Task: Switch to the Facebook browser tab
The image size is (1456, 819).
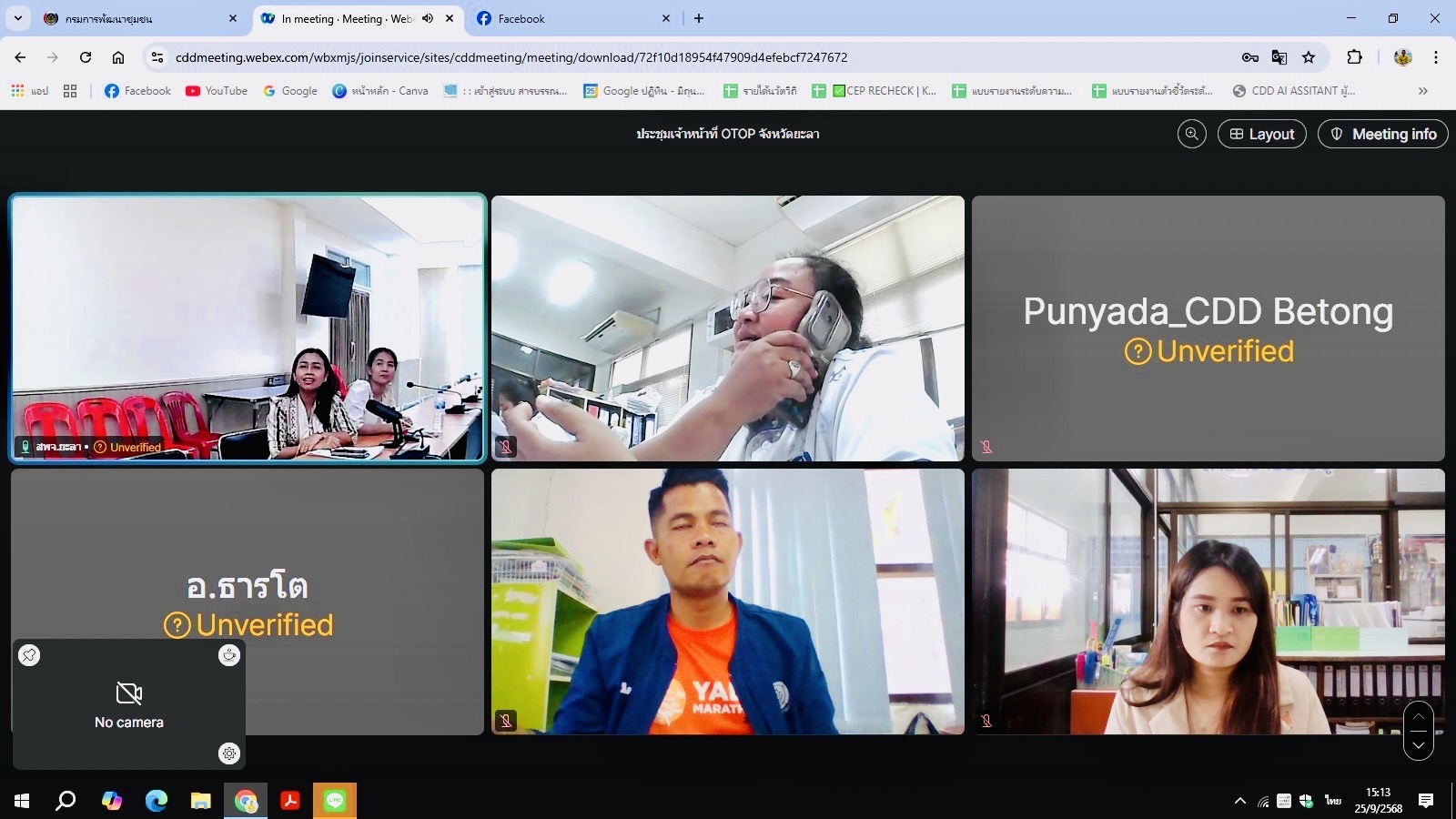Action: (564, 18)
